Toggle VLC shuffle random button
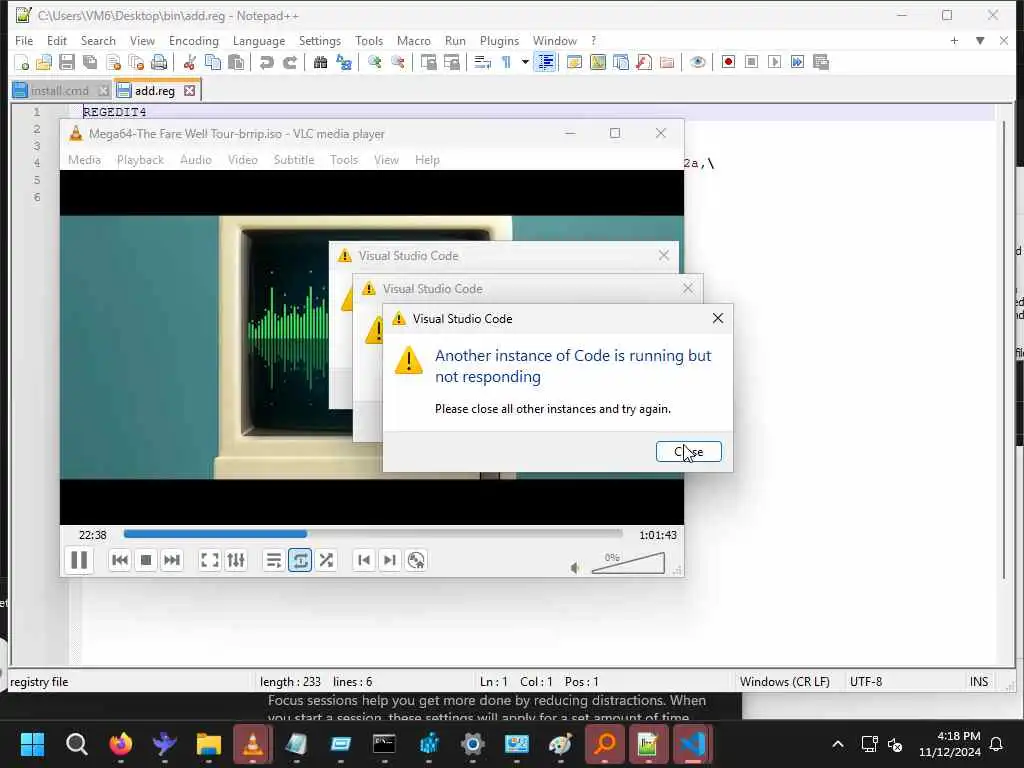1024x768 pixels. click(326, 560)
